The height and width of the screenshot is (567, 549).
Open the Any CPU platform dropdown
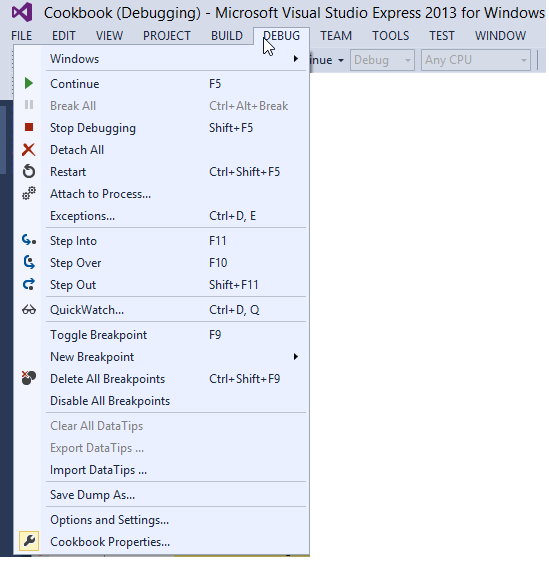pyautogui.click(x=476, y=60)
